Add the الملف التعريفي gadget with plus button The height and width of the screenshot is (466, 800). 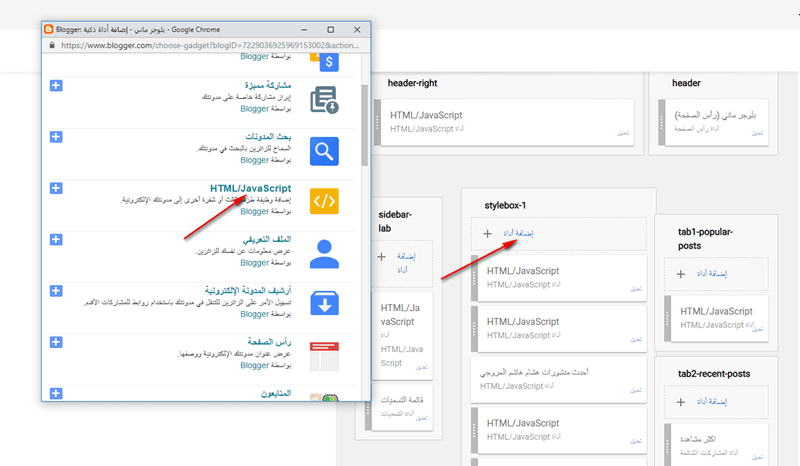coord(56,239)
